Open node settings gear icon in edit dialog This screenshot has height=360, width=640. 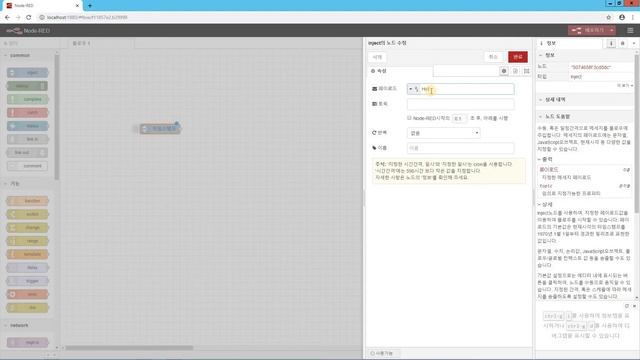(504, 71)
